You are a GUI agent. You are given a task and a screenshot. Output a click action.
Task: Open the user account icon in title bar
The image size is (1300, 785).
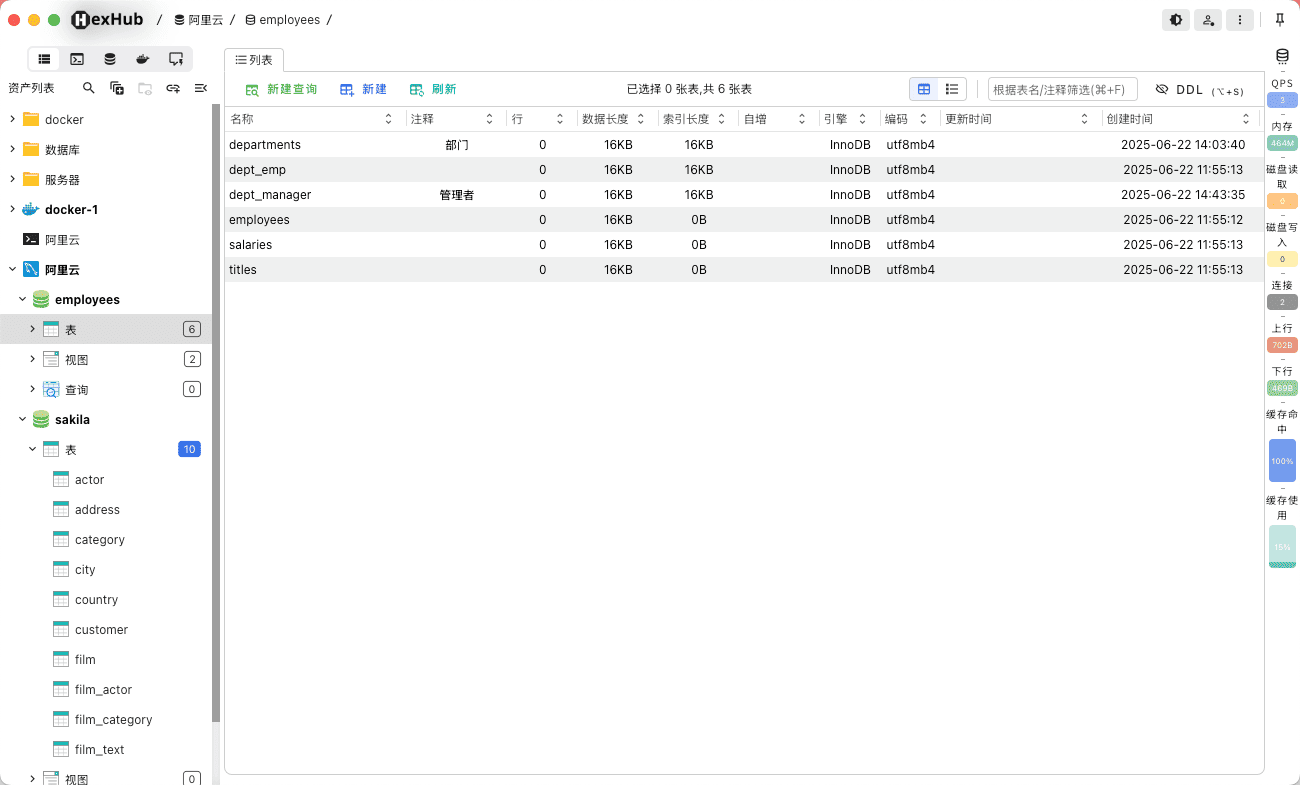(x=1208, y=20)
